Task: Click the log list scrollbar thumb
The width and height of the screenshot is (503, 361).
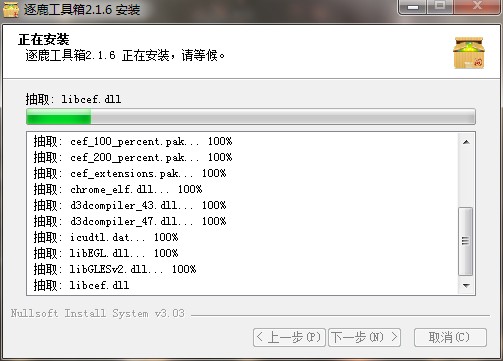Action: [x=466, y=241]
